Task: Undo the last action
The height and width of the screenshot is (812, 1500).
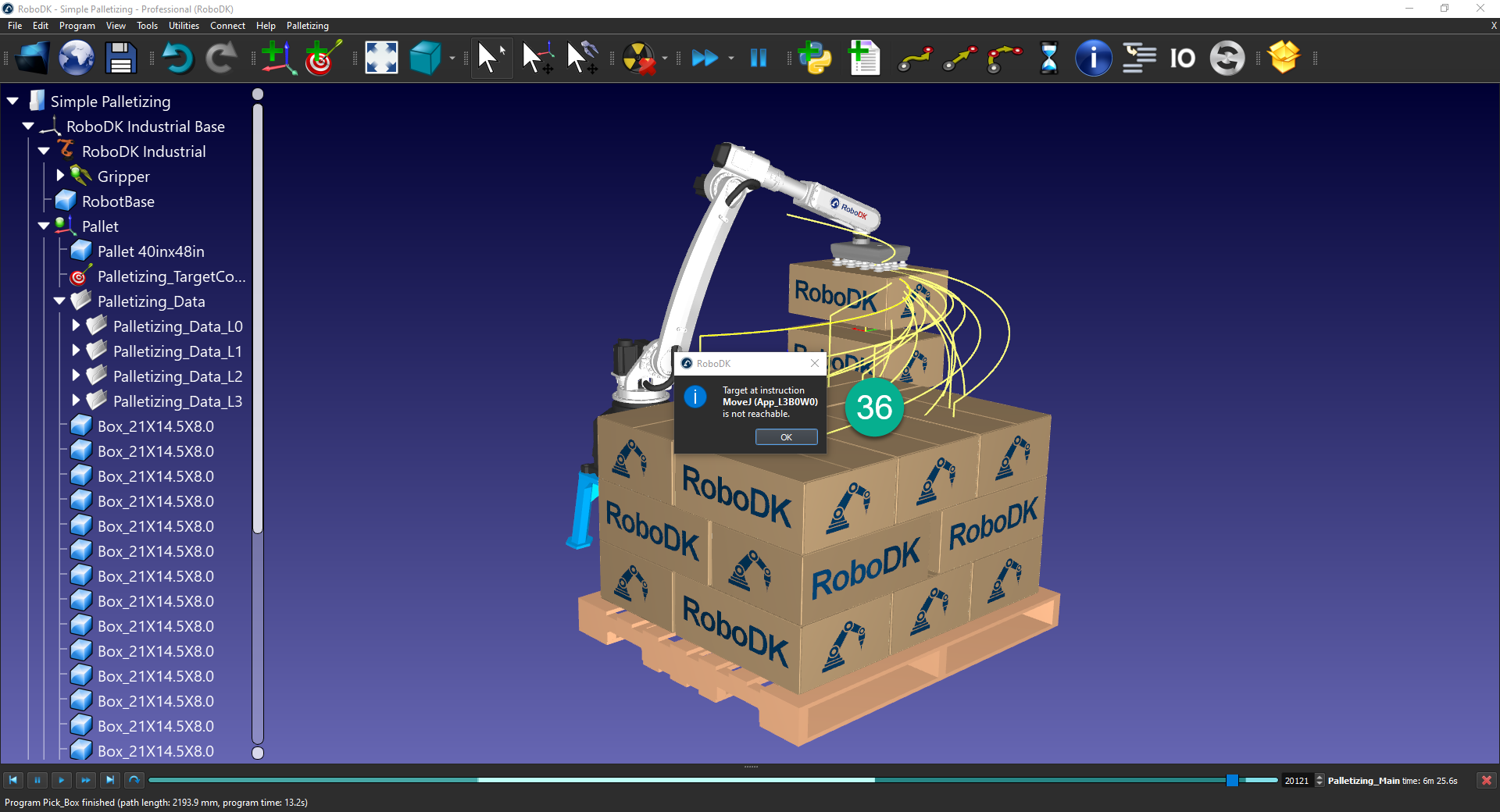Action: [x=178, y=58]
